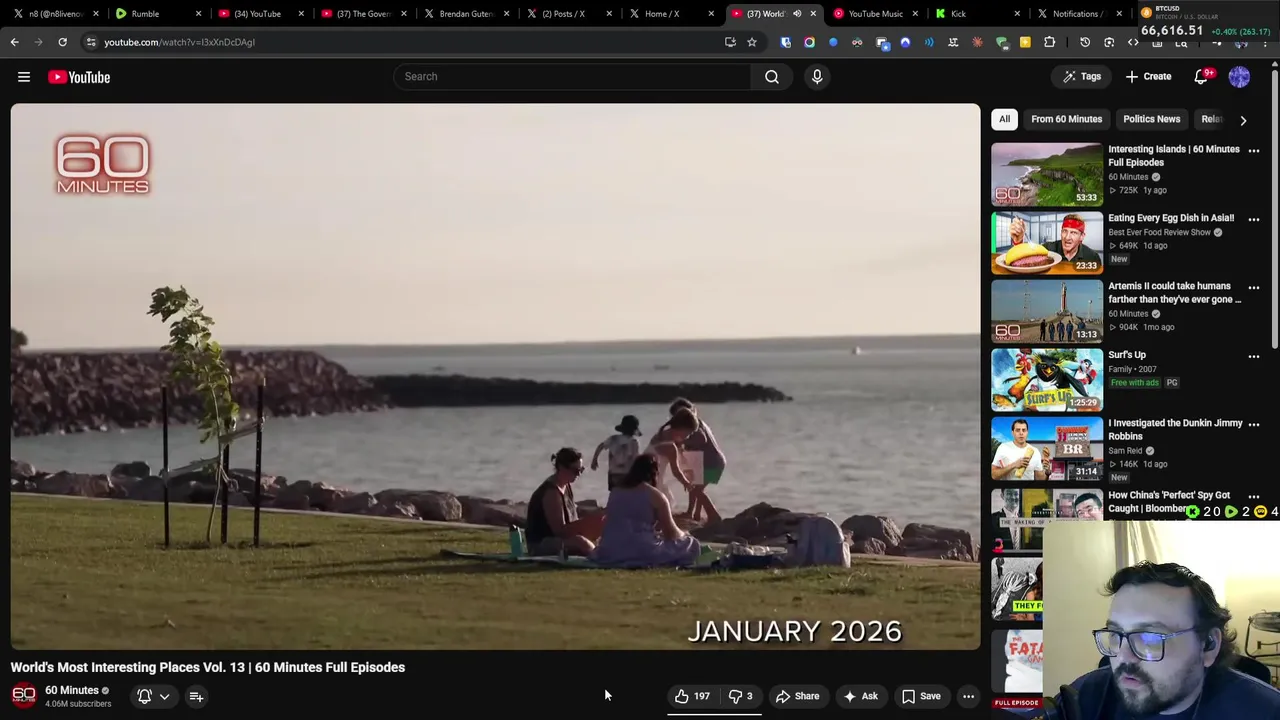Screen dimensions: 1280x720
Task: Open options for Interesting Islands video
Action: tap(1253, 151)
